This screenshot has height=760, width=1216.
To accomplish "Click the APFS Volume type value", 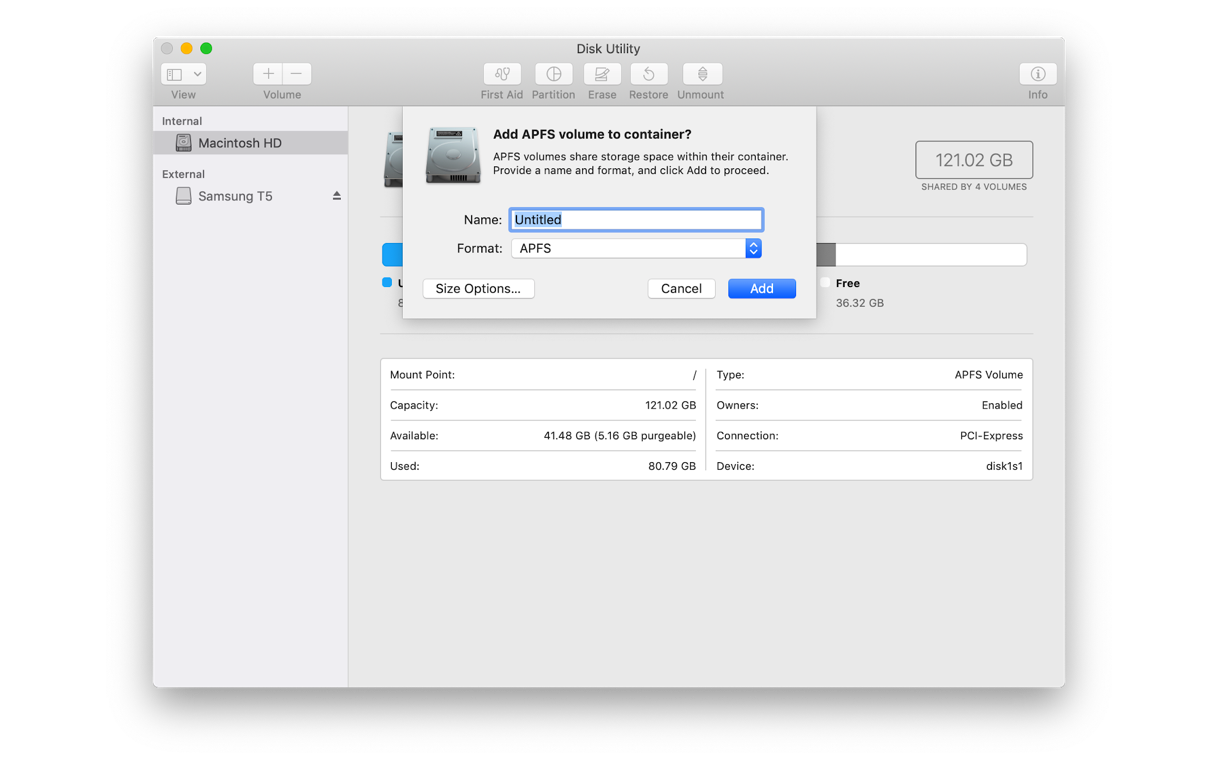I will (x=988, y=375).
